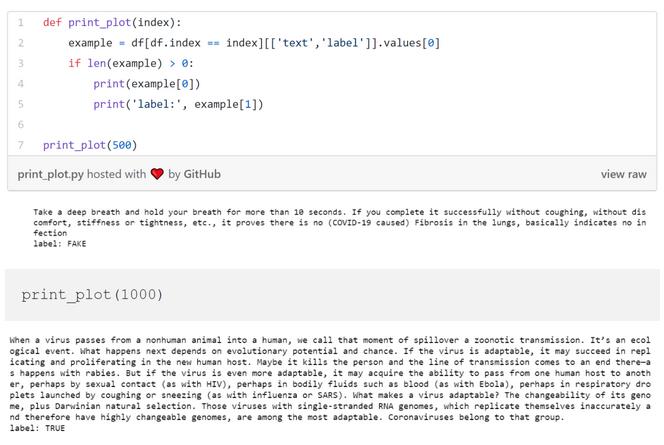This screenshot has width=664, height=445.
Task: Select line number 4 in the code
Action: (x=20, y=84)
